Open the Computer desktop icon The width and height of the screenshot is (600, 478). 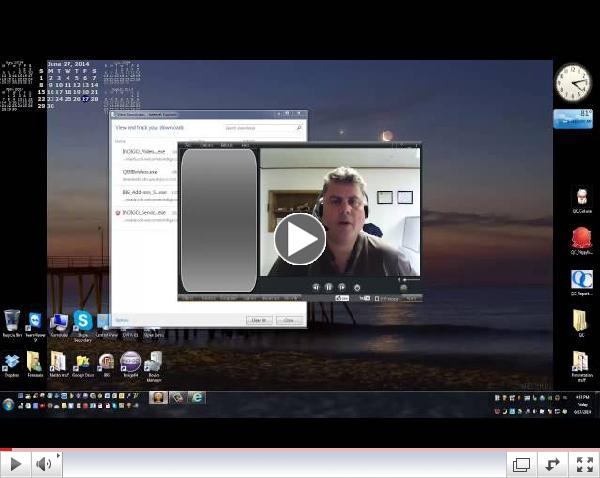tap(59, 325)
